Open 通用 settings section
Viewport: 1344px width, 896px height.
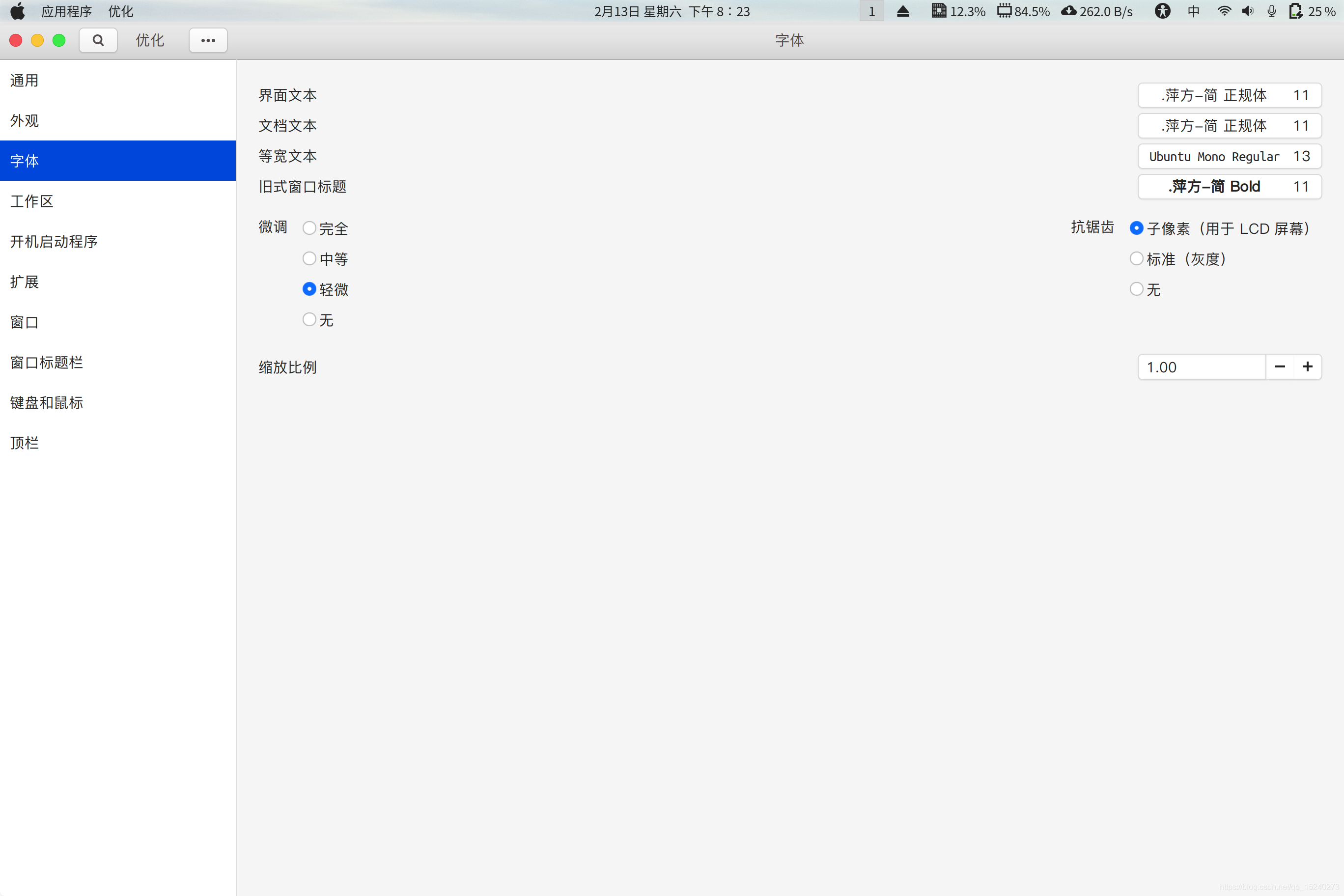tap(118, 81)
